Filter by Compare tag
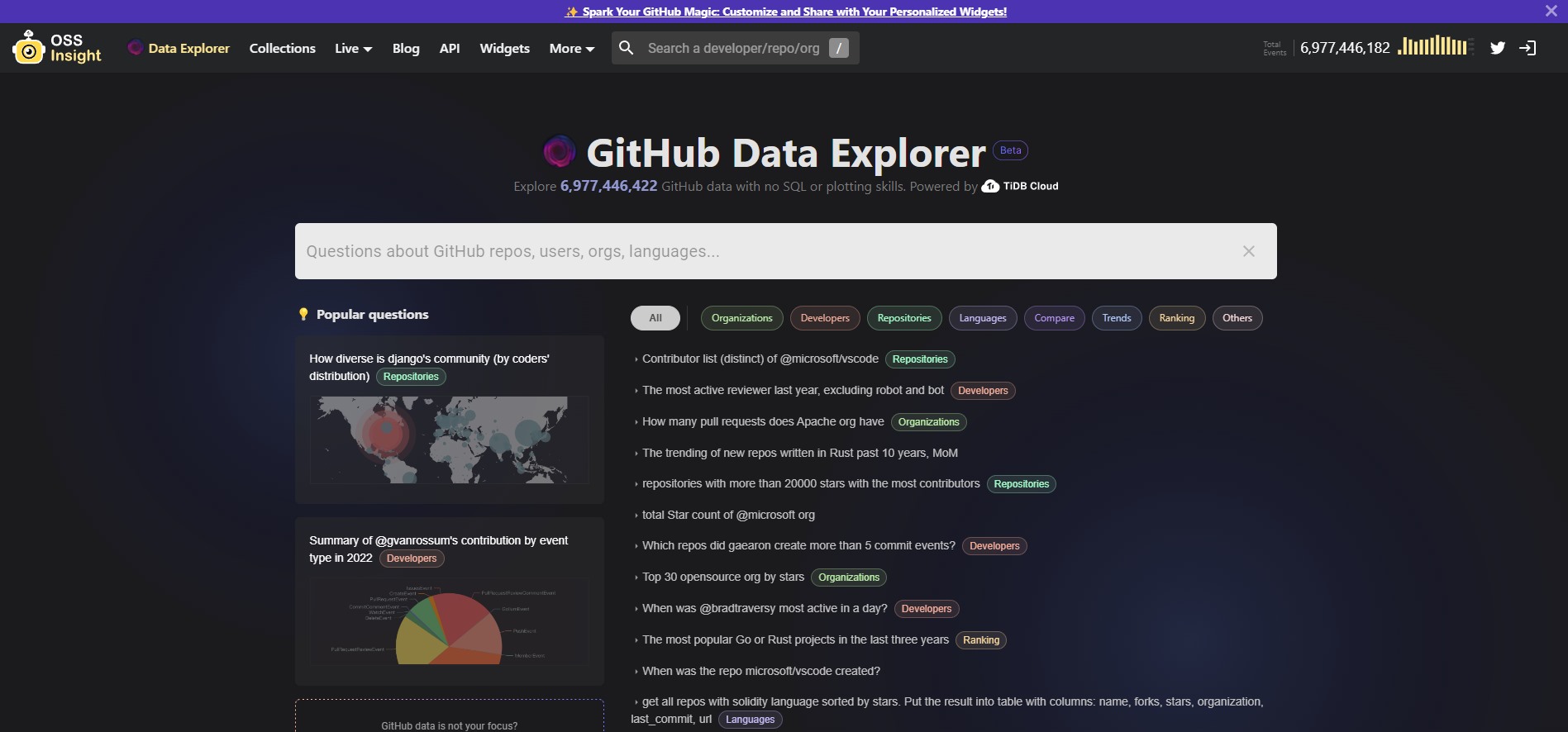Image resolution: width=1568 pixels, height=732 pixels. 1055,318
